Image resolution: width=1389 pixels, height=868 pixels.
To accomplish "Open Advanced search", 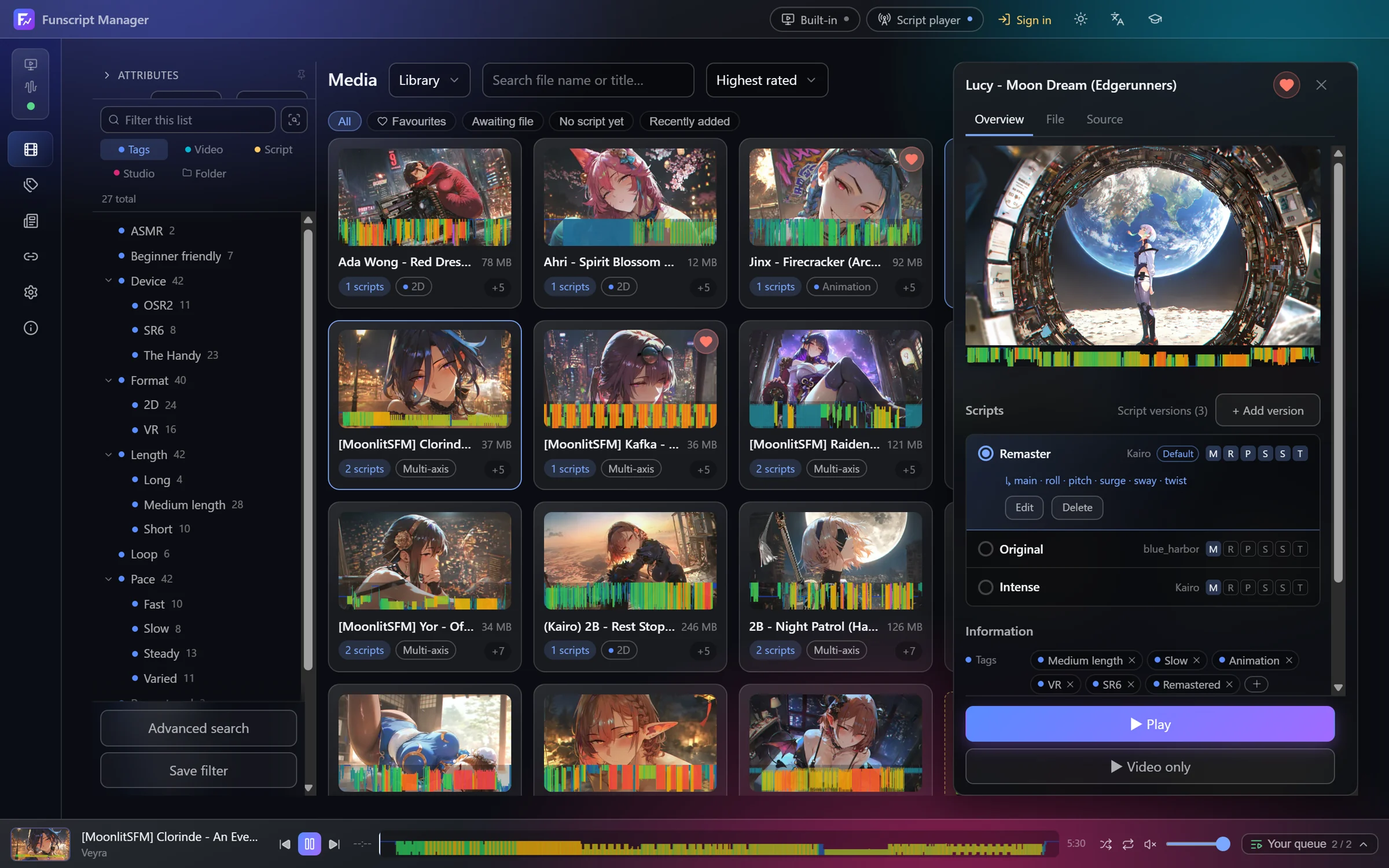I will coord(199,728).
